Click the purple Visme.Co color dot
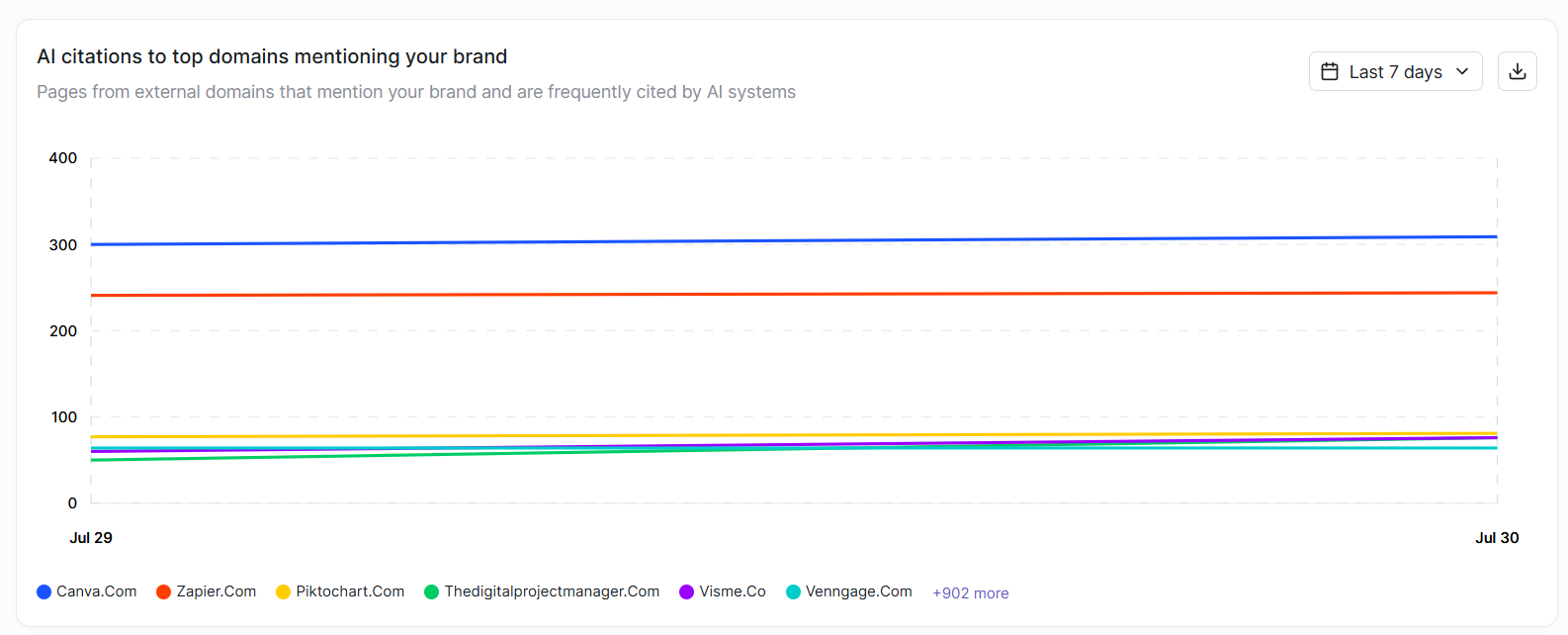This screenshot has width=1568, height=635. (686, 591)
